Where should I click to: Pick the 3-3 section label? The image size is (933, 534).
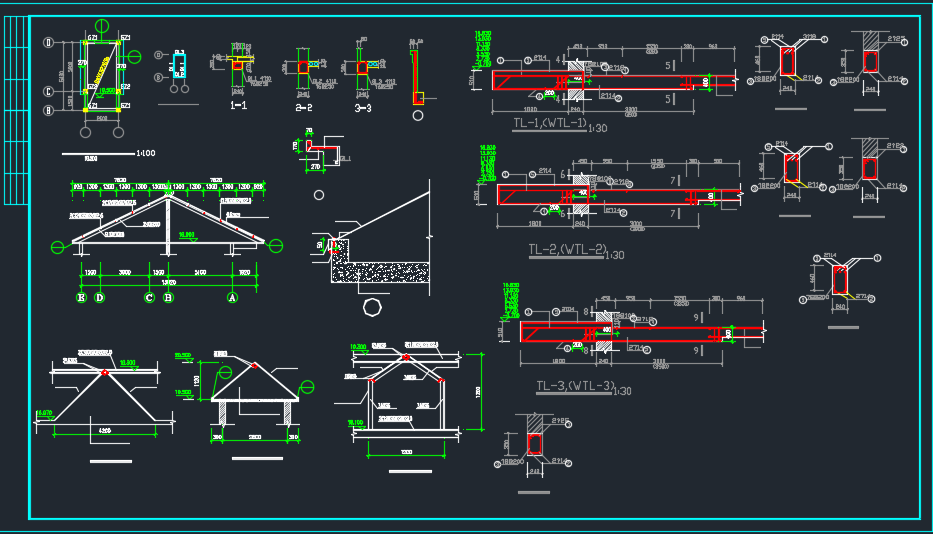pyautogui.click(x=363, y=108)
